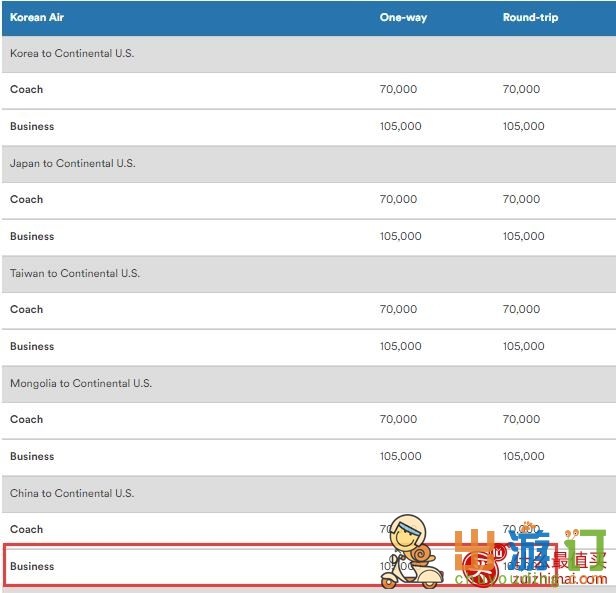This screenshot has height=593, width=616.
Task: Select Korea Business one-way 105,000 value
Action: click(400, 126)
